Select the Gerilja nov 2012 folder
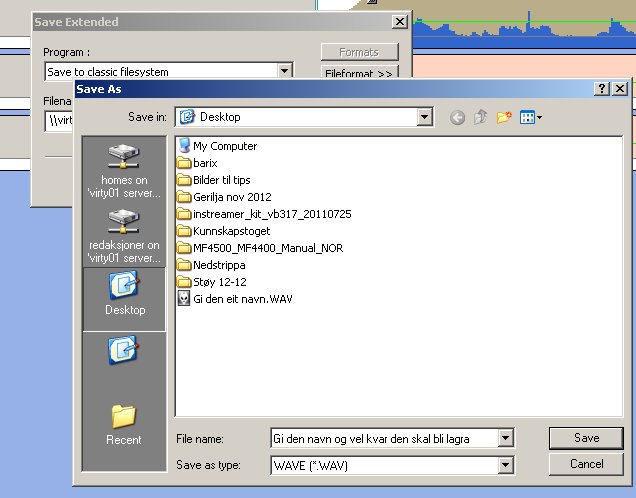636x498 pixels. [224, 197]
